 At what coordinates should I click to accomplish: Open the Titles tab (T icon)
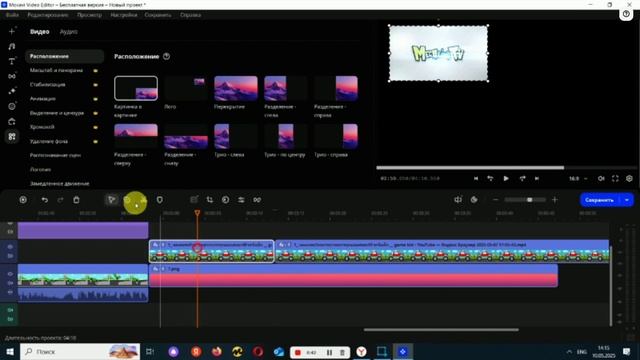(x=12, y=61)
